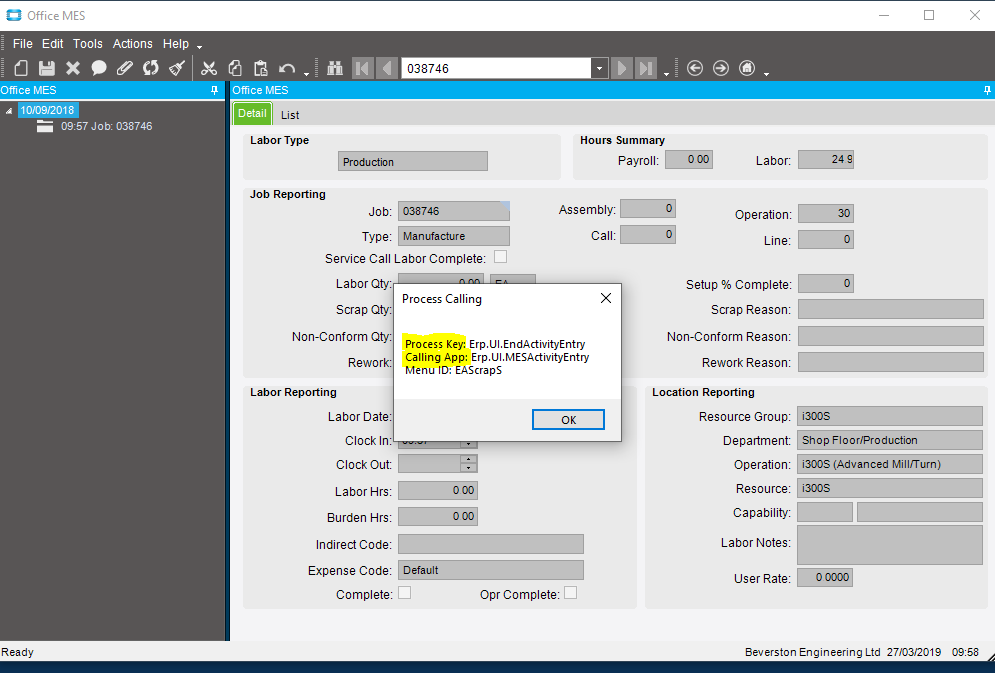Toggle the Opr Complete checkbox
Screen dimensions: 995x673
[x=570, y=592]
